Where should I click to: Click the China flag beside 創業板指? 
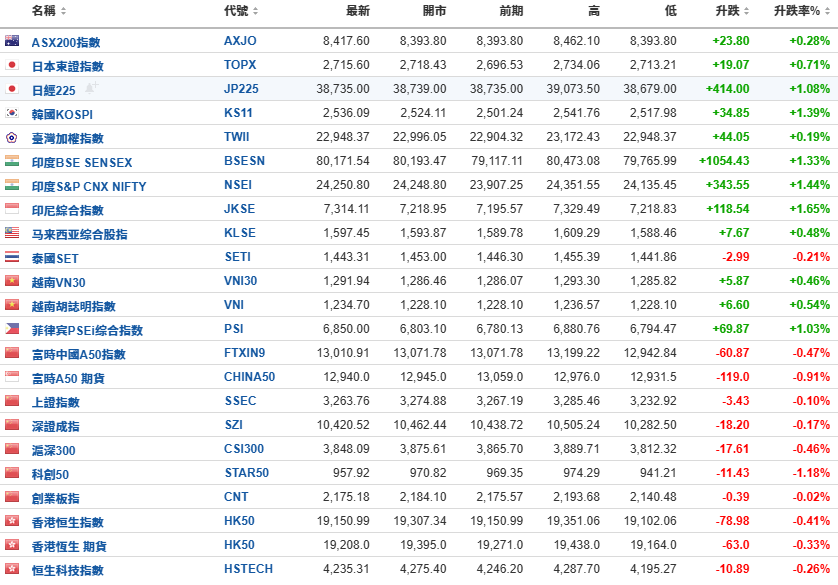[12, 497]
